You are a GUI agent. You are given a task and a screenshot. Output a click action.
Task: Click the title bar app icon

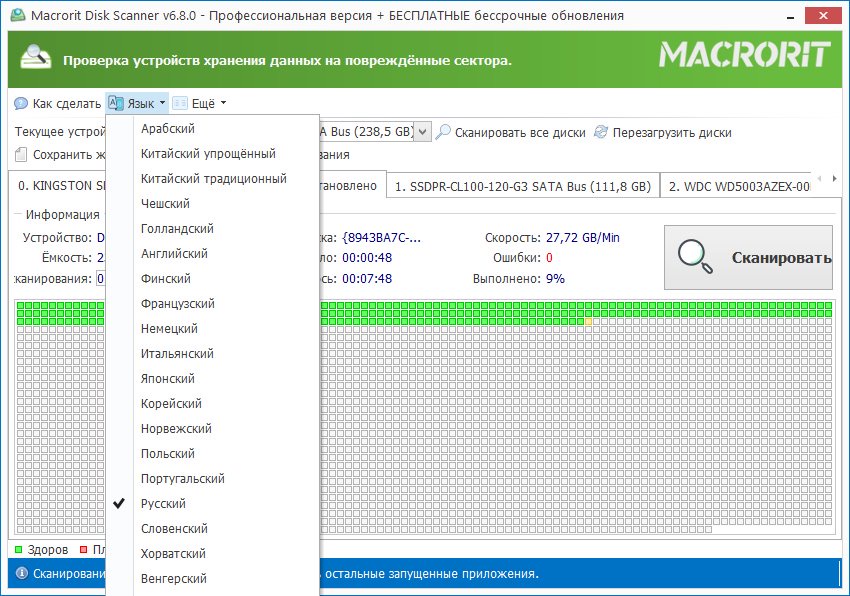click(18, 15)
